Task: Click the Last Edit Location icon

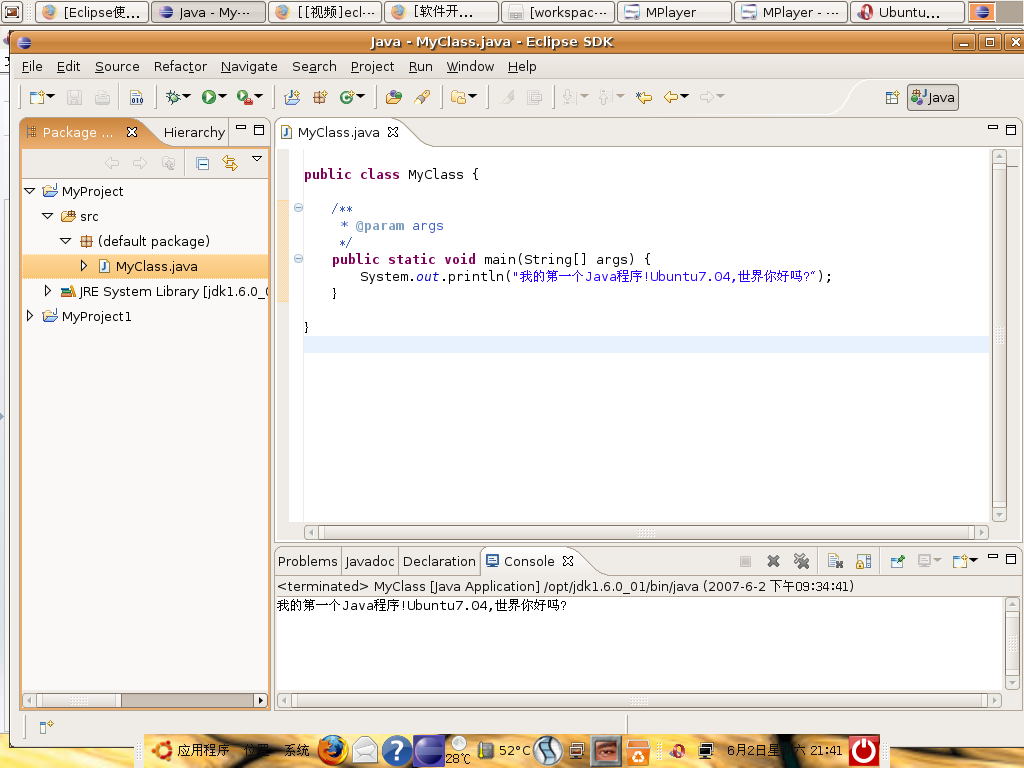Action: [644, 97]
